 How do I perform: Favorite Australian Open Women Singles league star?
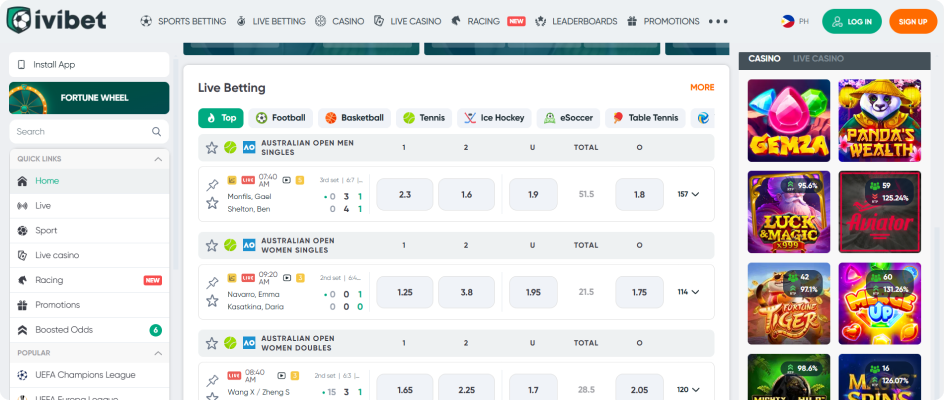coord(211,245)
